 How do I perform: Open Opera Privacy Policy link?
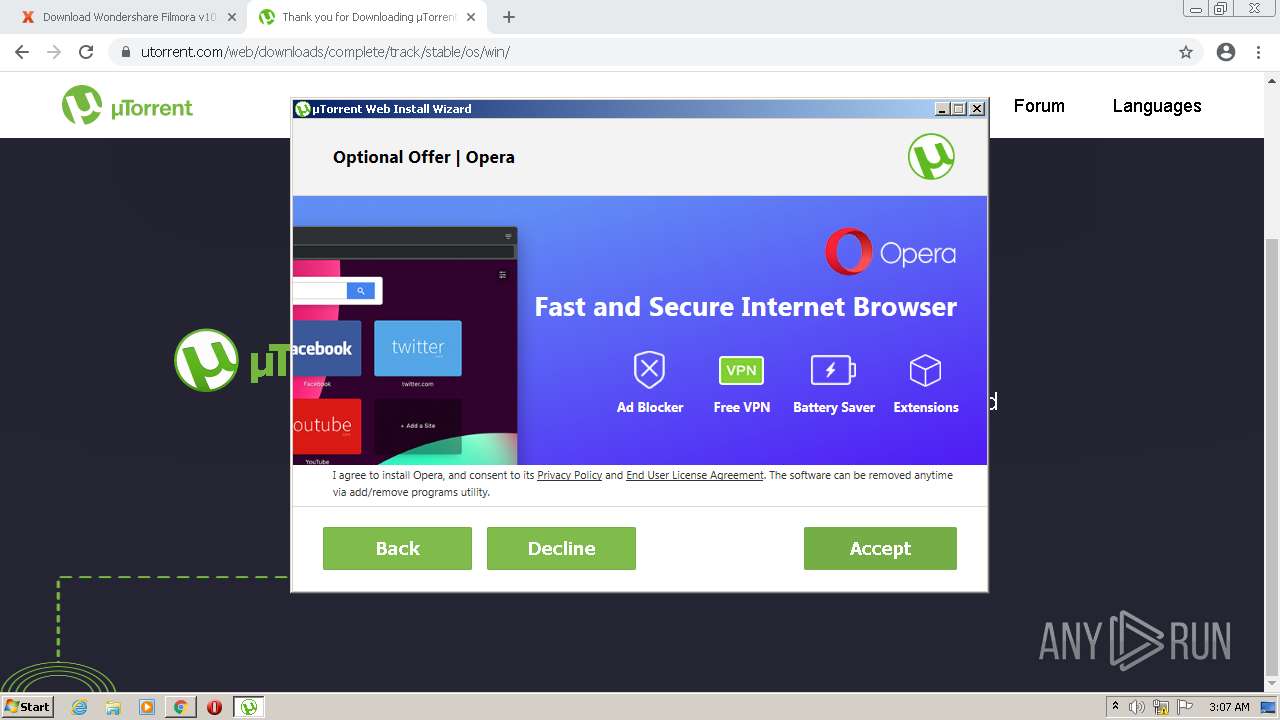coord(569,475)
